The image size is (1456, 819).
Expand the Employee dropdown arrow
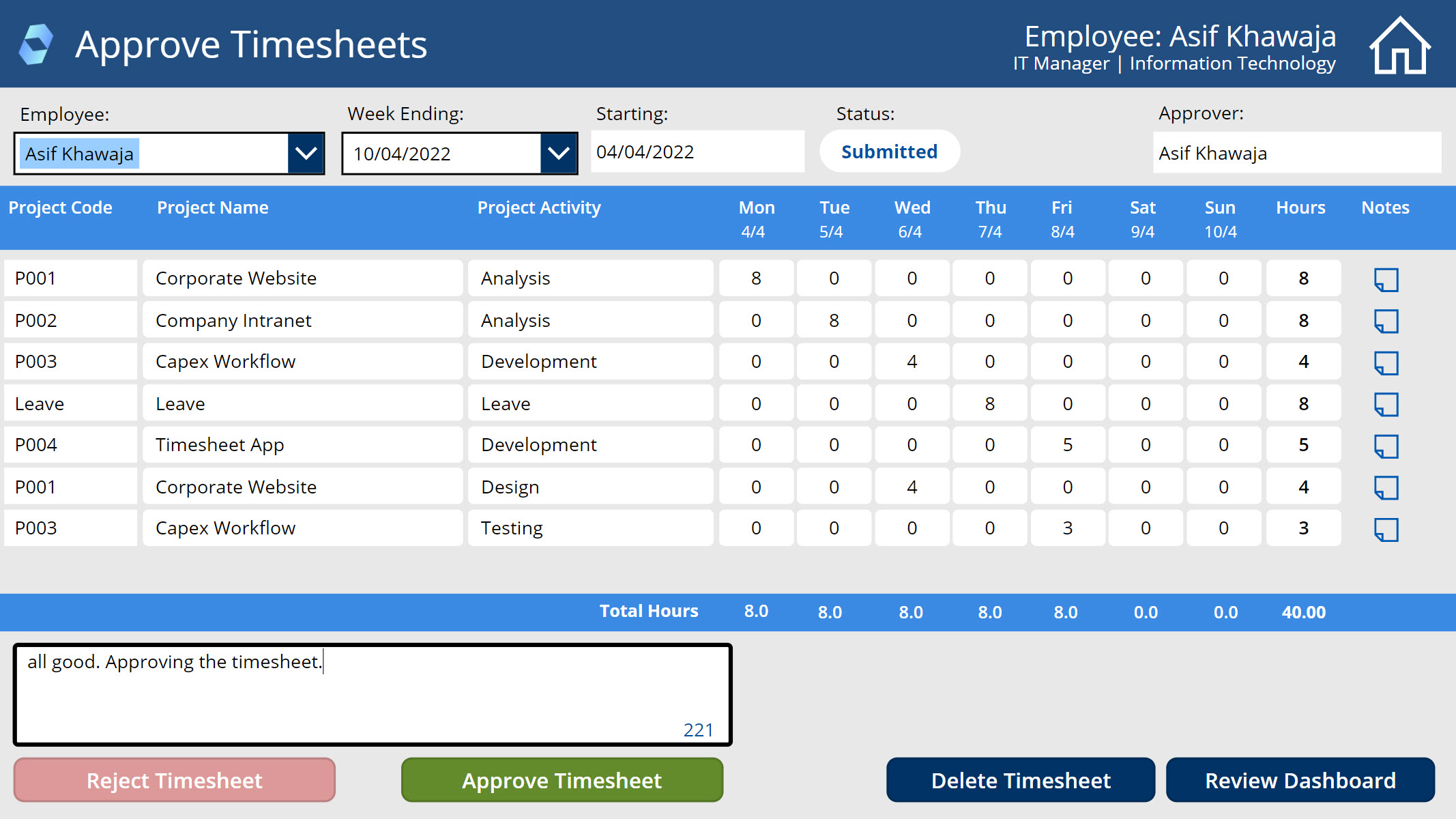[306, 154]
